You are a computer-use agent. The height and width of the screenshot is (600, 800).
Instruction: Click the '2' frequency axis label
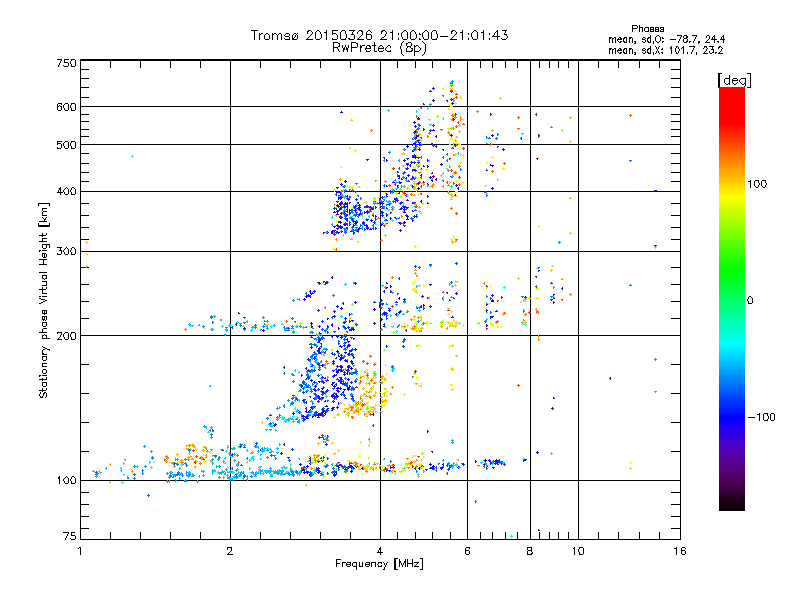[x=230, y=551]
